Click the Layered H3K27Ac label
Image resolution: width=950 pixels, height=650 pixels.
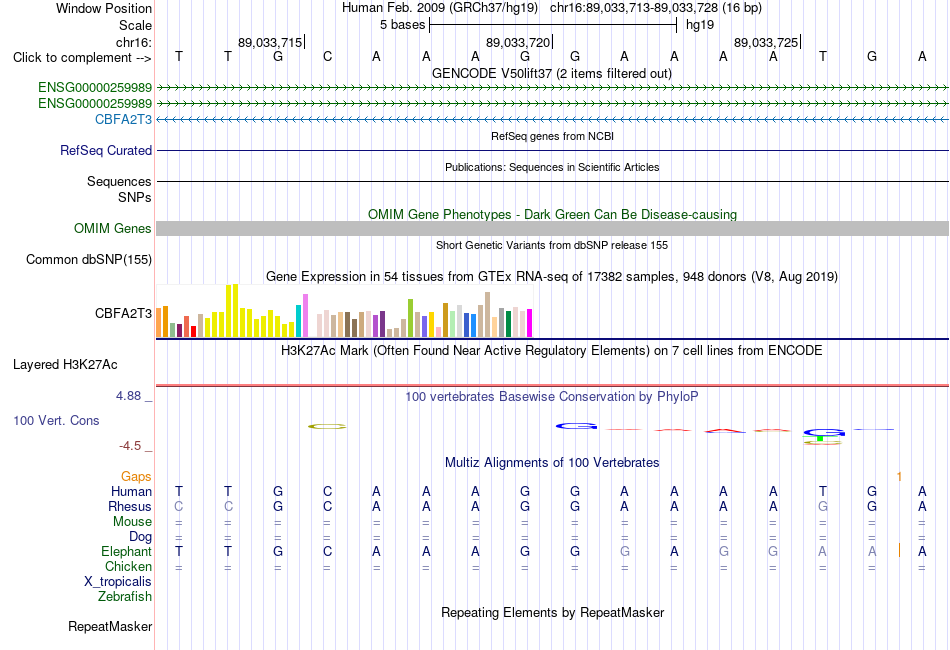[x=65, y=365]
